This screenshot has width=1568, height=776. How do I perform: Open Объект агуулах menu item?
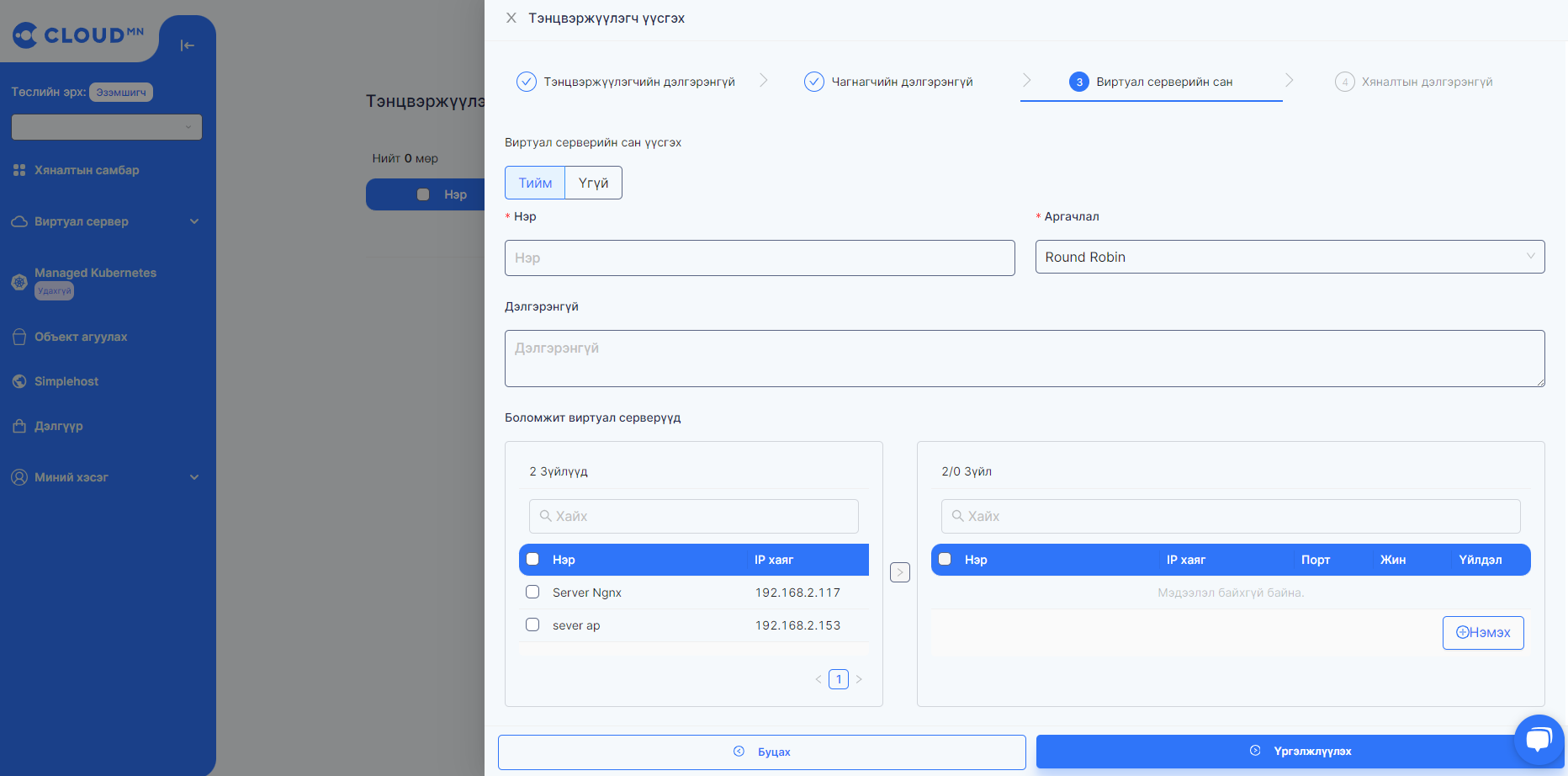pyautogui.click(x=81, y=337)
